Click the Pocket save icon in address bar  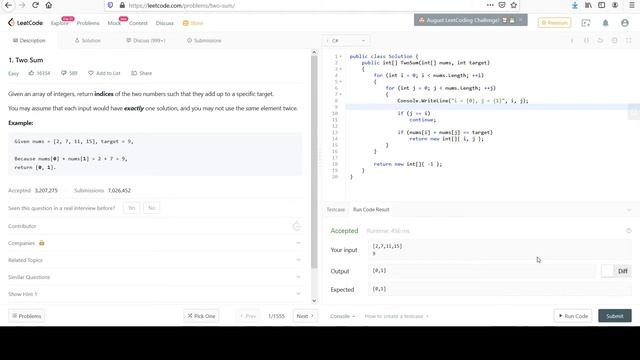click(502, 5)
